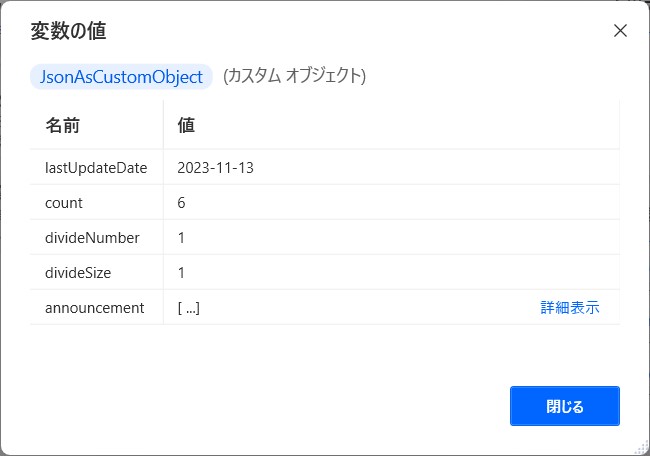Click the 名前 column header
The image size is (650, 456).
click(x=63, y=125)
